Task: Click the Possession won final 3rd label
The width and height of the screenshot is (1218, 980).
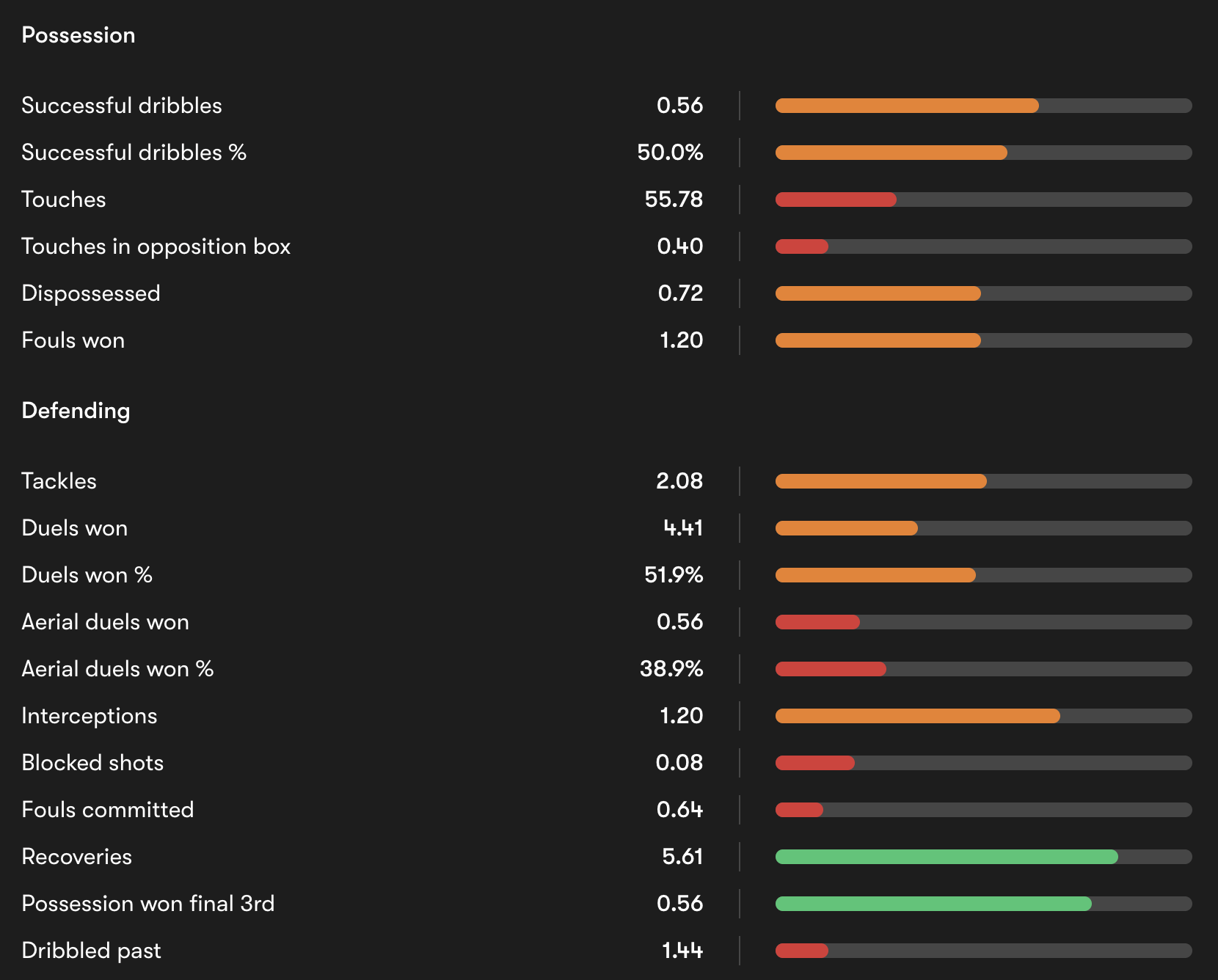Action: click(148, 904)
